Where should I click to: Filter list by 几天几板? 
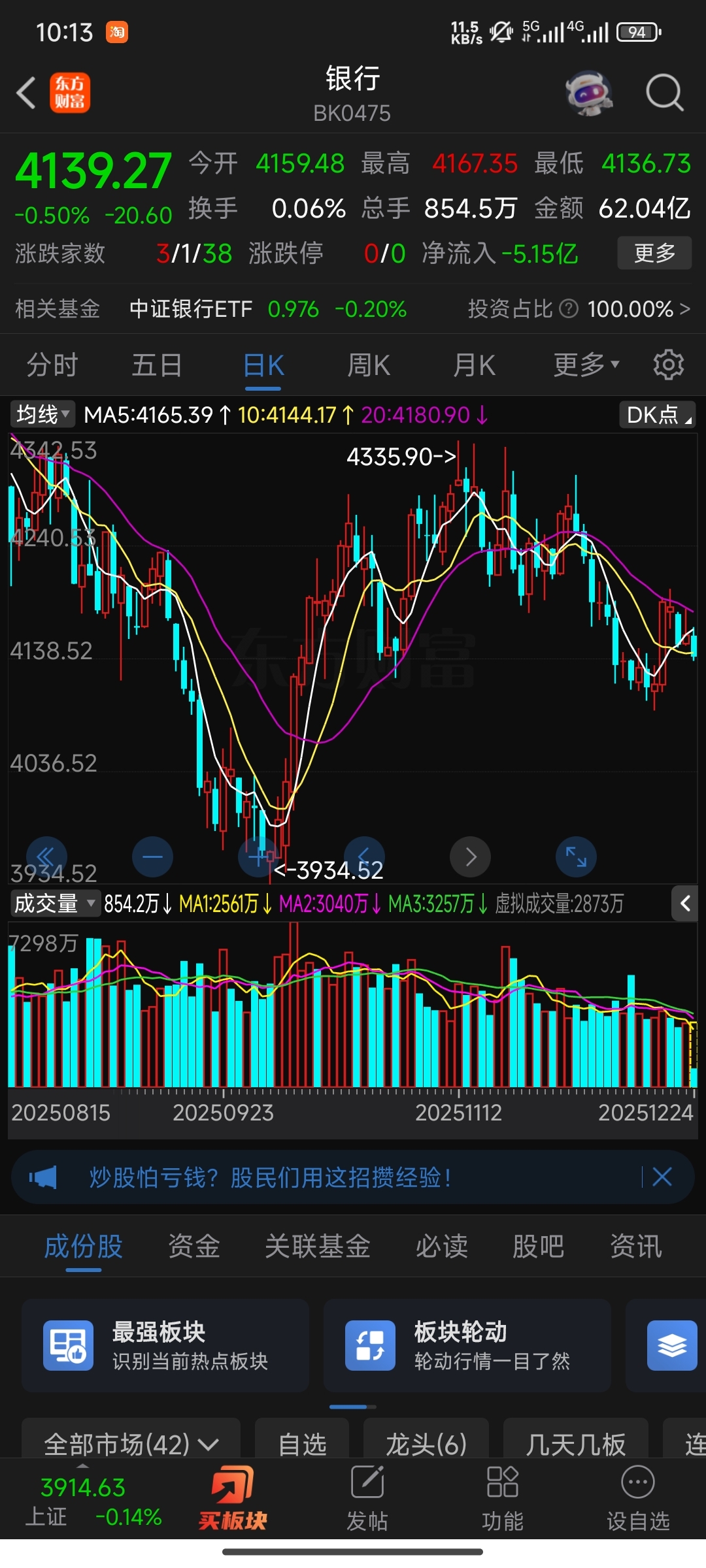[x=575, y=1444]
